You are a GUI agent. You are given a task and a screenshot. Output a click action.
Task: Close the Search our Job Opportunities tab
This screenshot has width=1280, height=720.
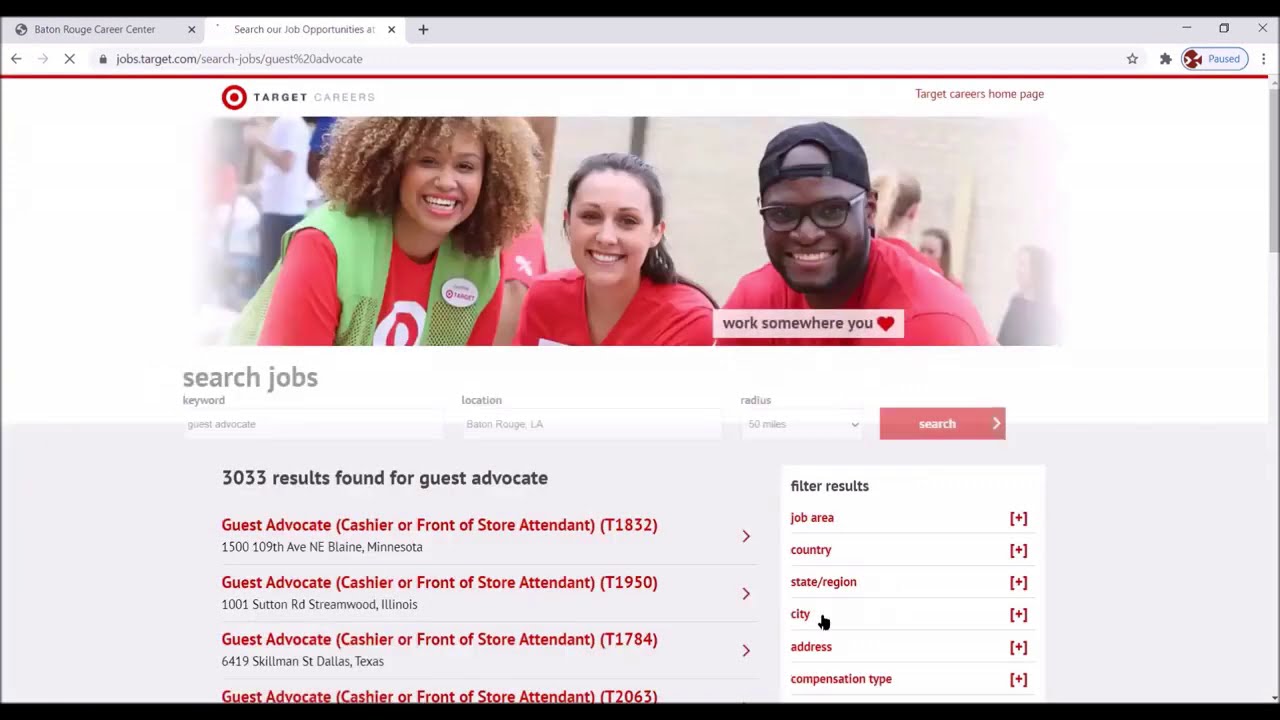pos(391,29)
